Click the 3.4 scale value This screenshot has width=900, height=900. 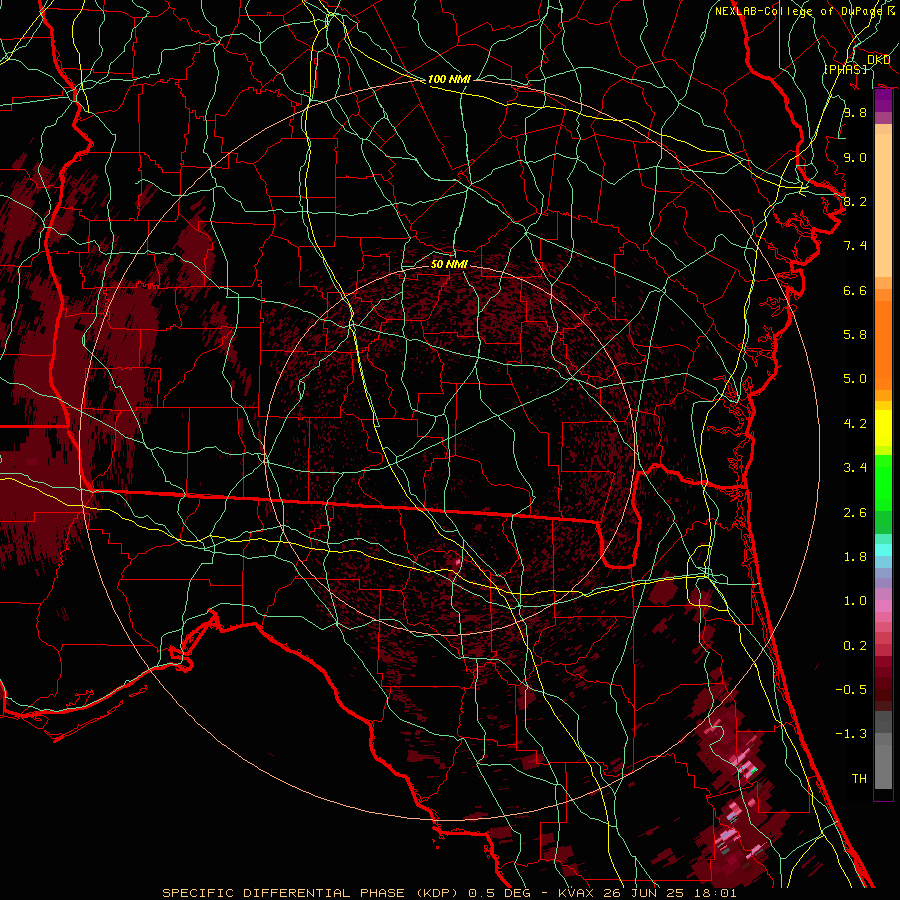point(855,468)
